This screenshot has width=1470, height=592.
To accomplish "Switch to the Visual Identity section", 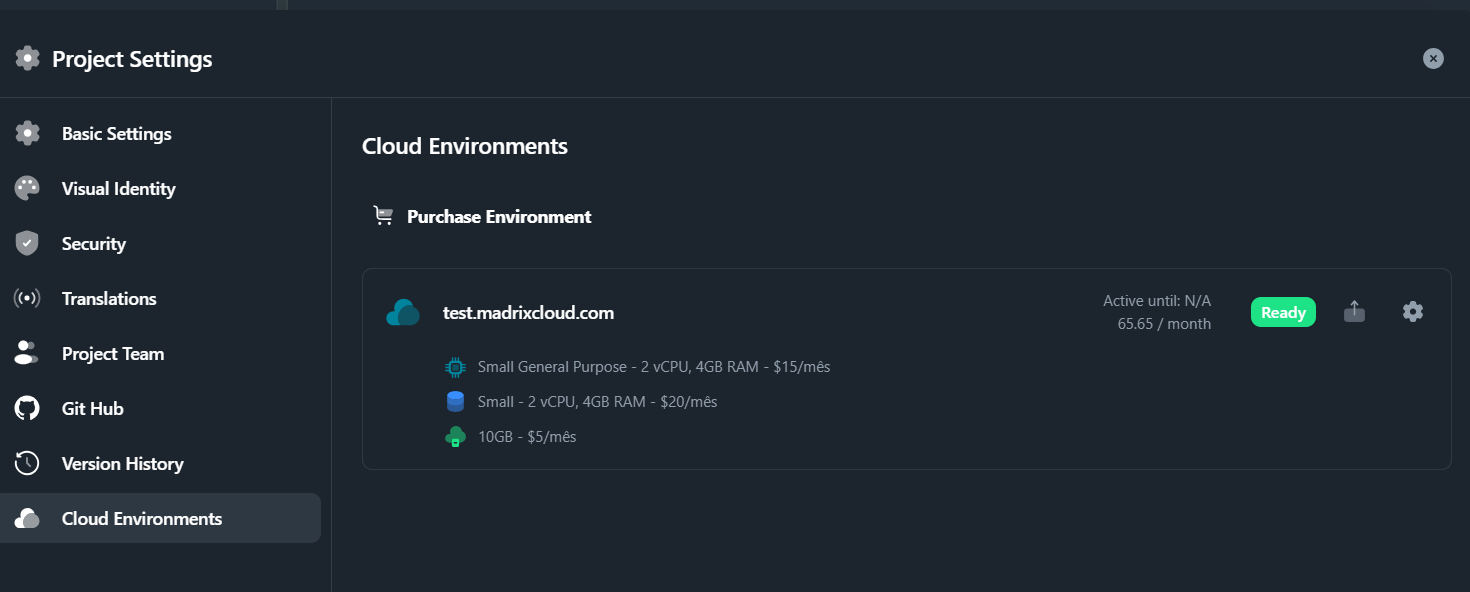I will [118, 189].
